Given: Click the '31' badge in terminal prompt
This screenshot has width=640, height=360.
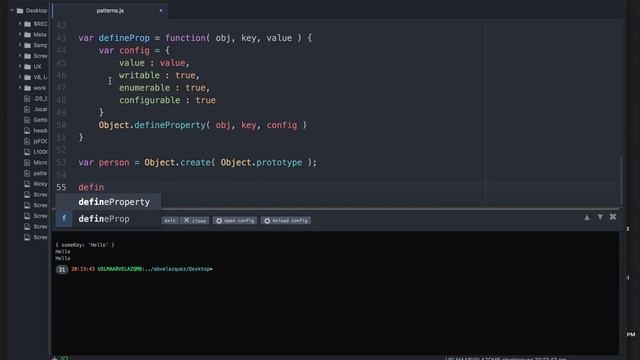Looking at the screenshot, I should (x=62, y=269).
